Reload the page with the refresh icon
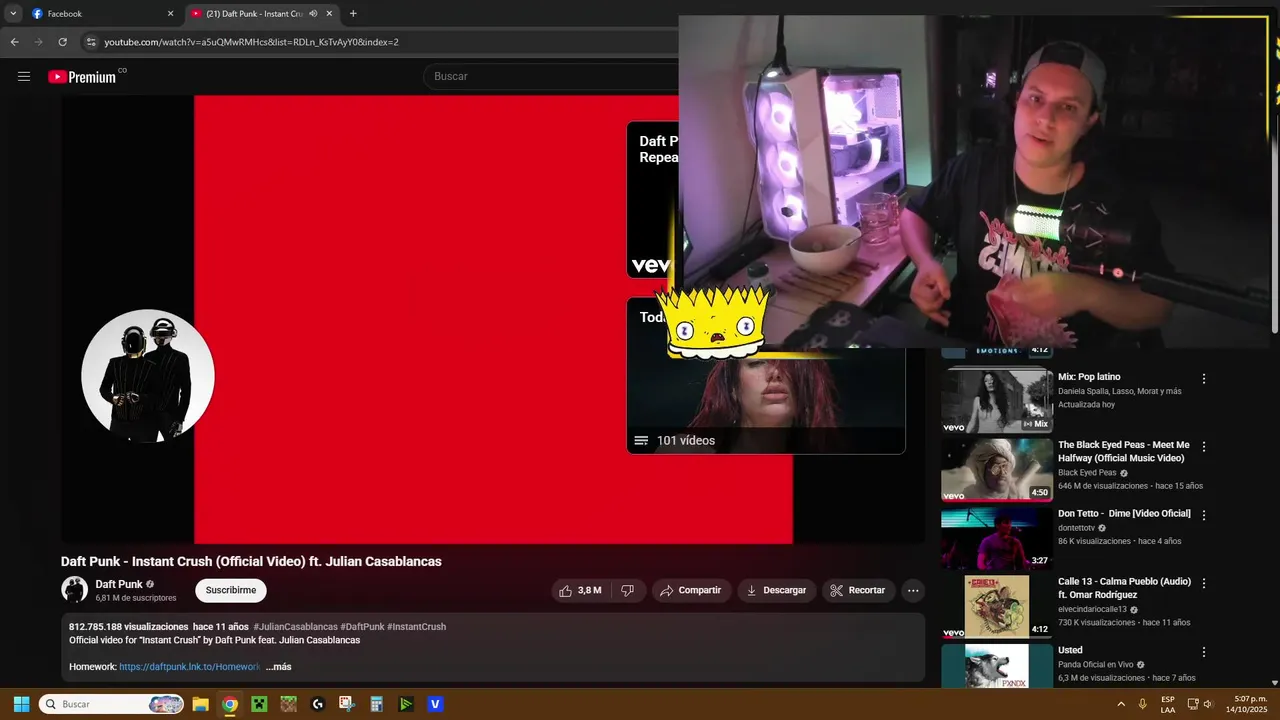 coord(62,42)
